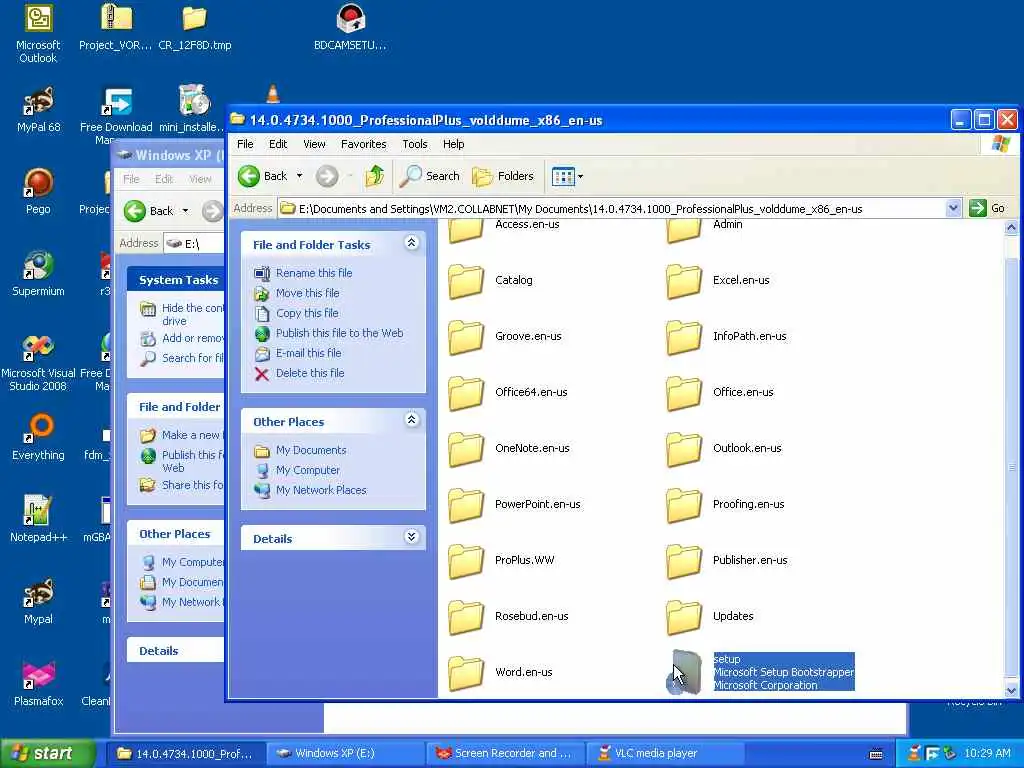Viewport: 1024px width, 768px height.
Task: Expand the Details panel
Action: (411, 537)
